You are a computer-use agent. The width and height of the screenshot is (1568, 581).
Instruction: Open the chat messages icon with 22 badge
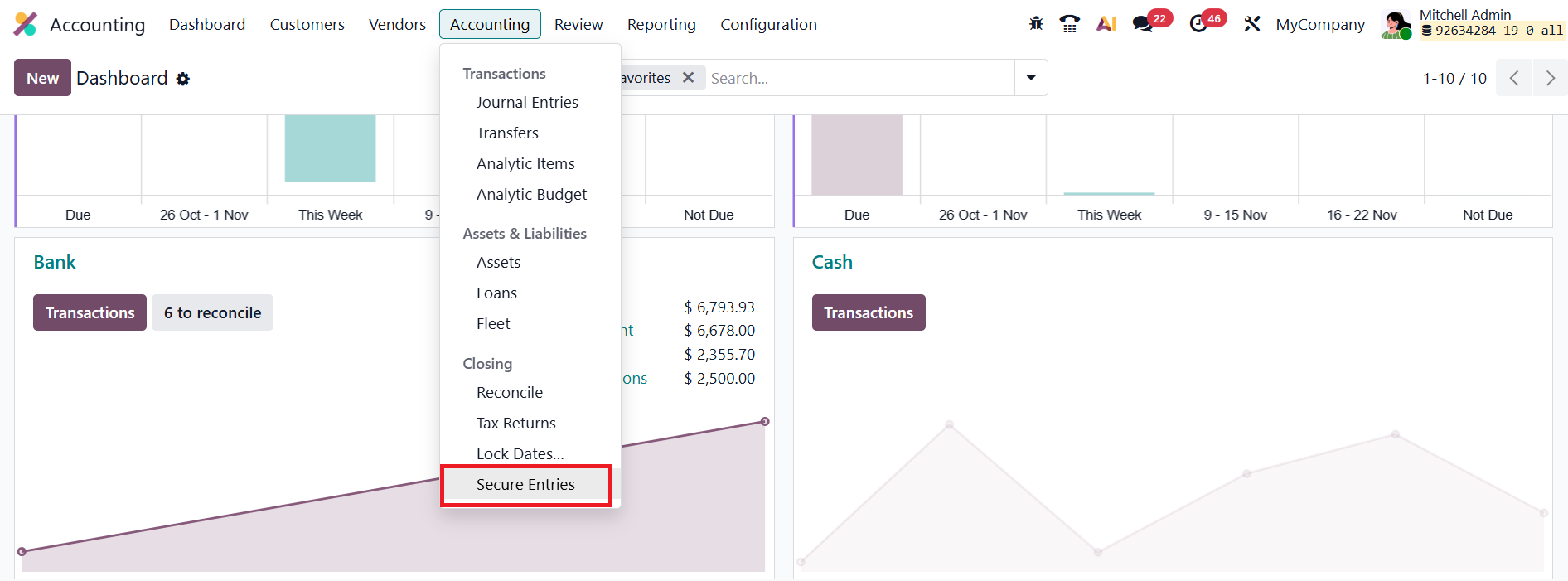tap(1143, 24)
